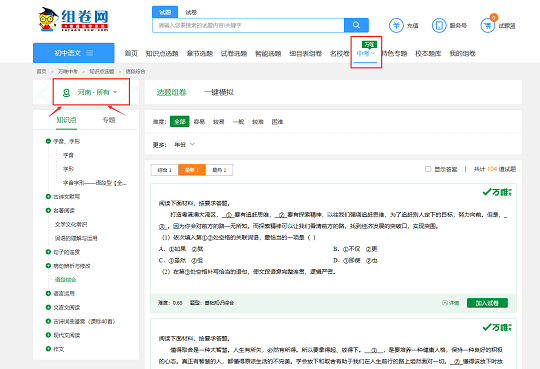Open the 初中语文 subject selector
This screenshot has height=369, width=540.
pyautogui.click(x=74, y=53)
